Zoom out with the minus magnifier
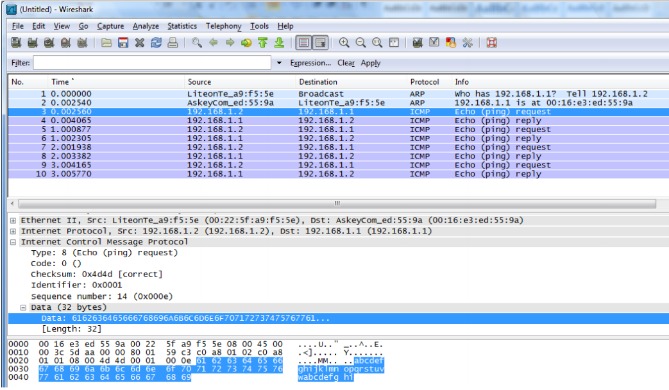The width and height of the screenshot is (669, 390). (x=361, y=43)
